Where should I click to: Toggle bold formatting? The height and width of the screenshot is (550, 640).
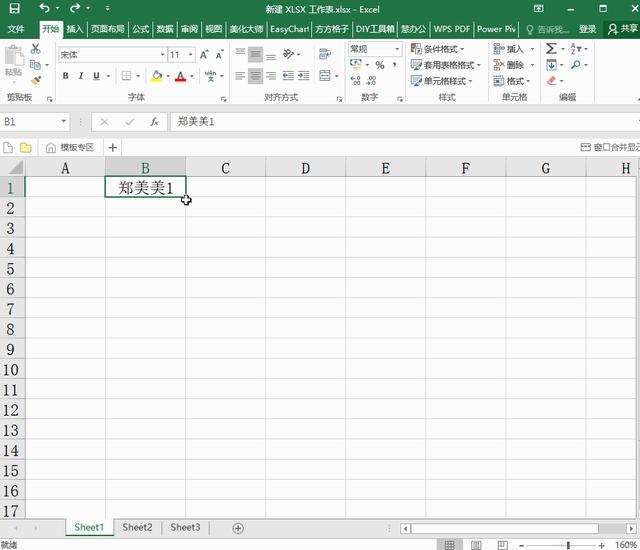coord(67,76)
